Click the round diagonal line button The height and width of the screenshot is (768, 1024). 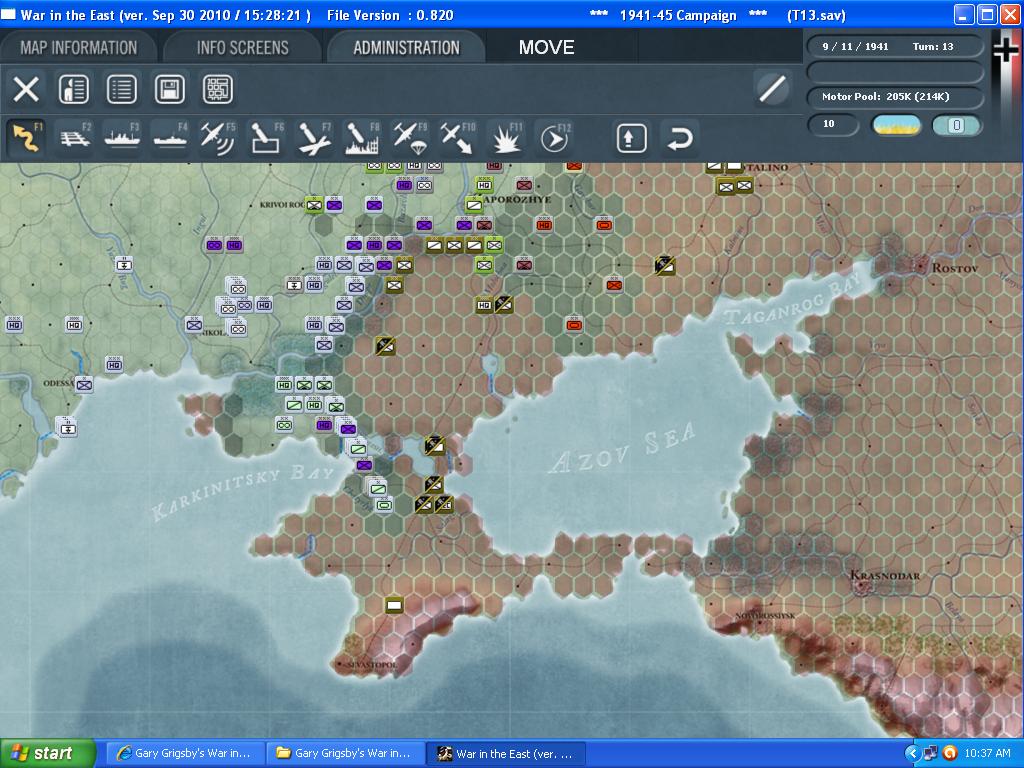(x=772, y=88)
